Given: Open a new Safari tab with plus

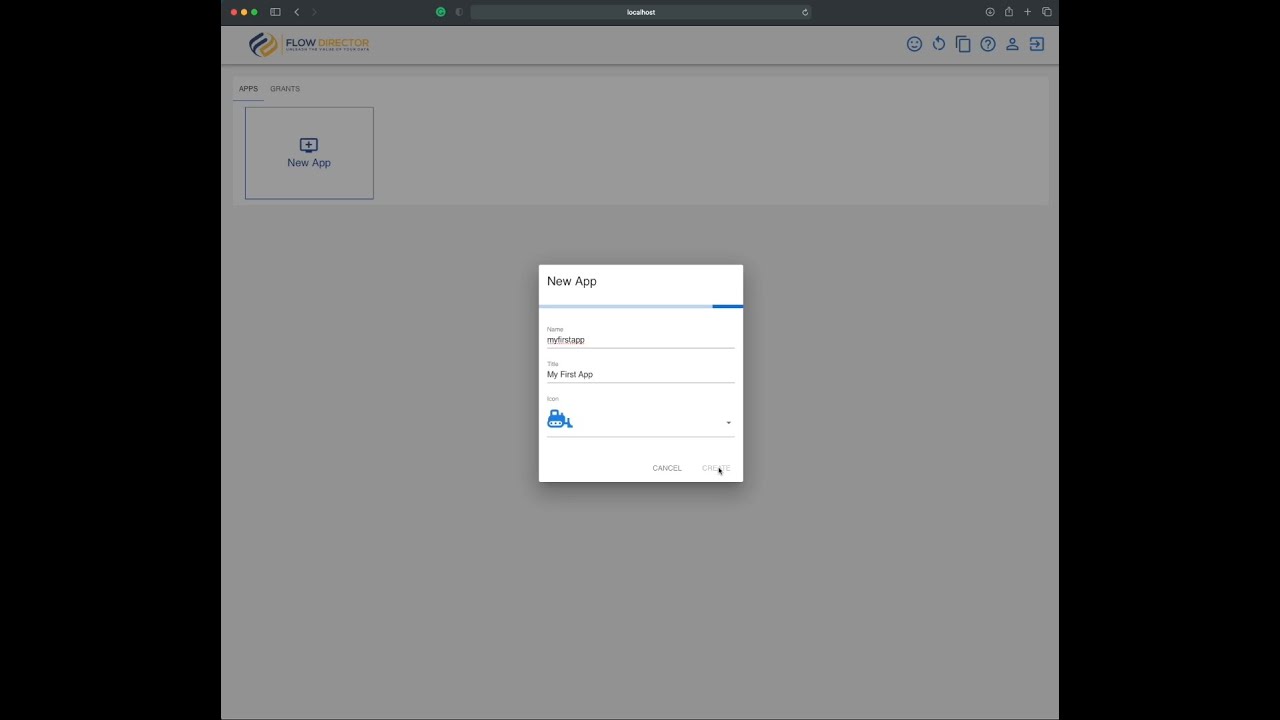Looking at the screenshot, I should pos(1027,12).
